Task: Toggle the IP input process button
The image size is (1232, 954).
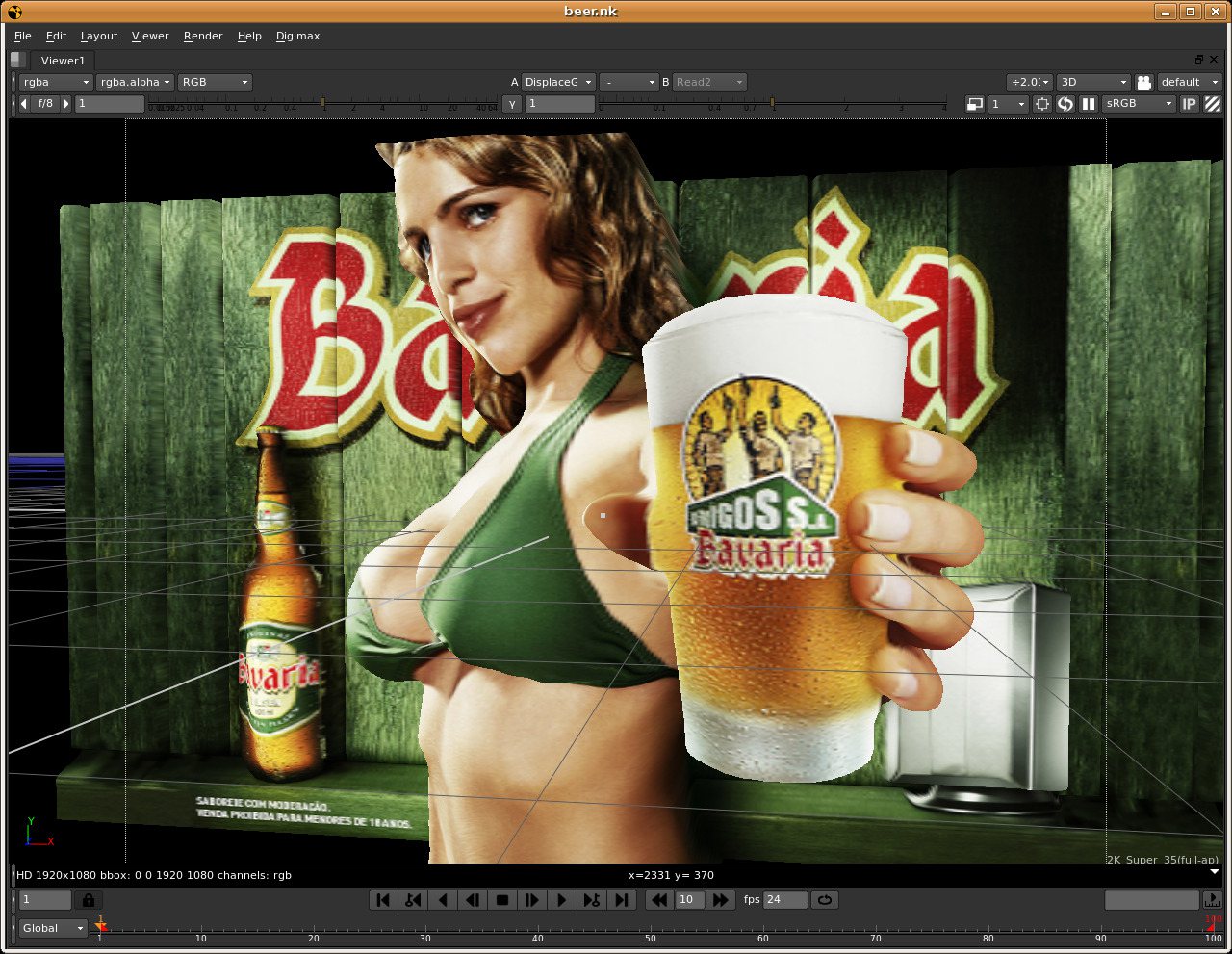Action: coord(1190,104)
